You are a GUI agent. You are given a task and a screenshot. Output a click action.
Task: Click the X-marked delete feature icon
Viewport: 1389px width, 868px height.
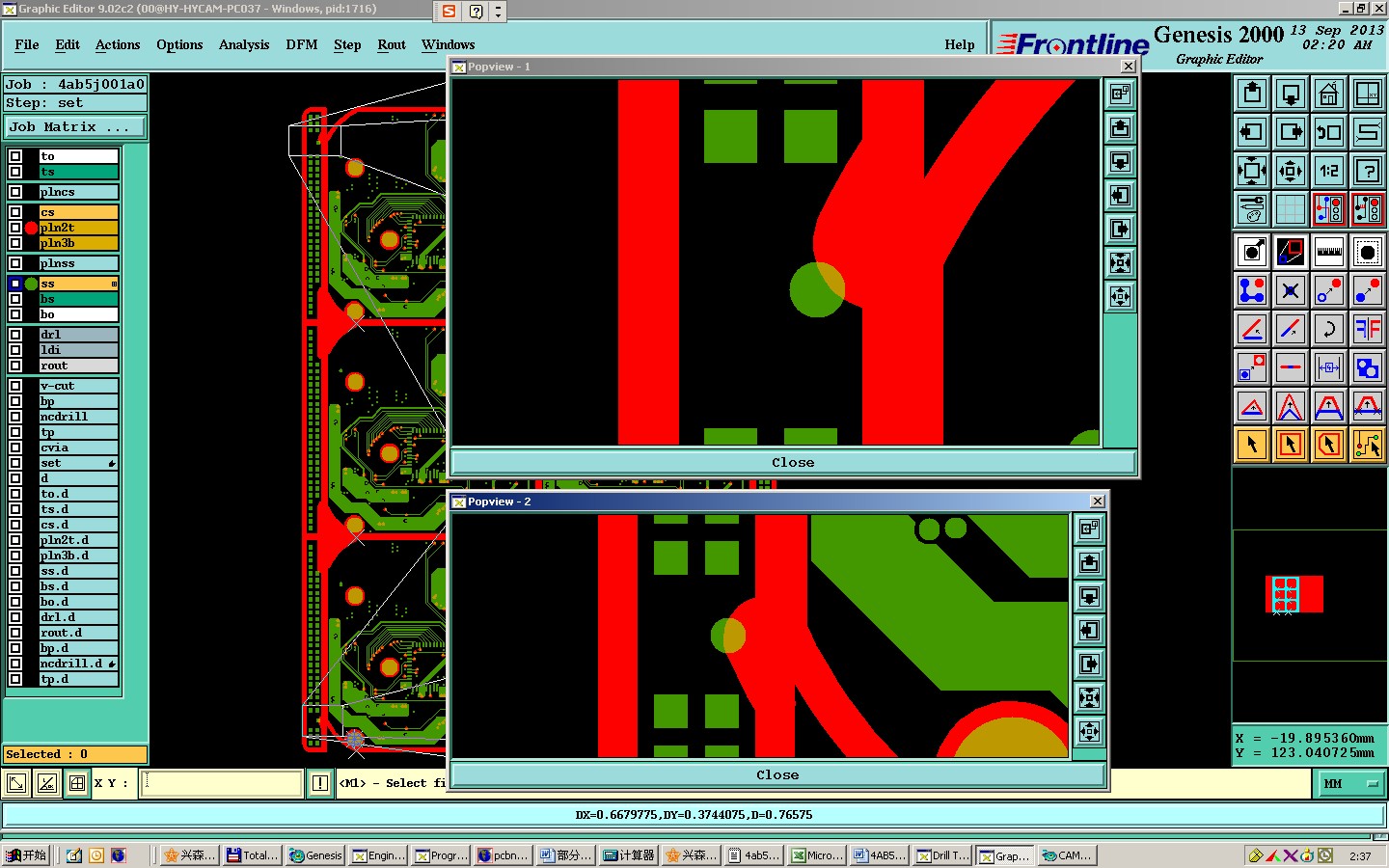click(1291, 290)
